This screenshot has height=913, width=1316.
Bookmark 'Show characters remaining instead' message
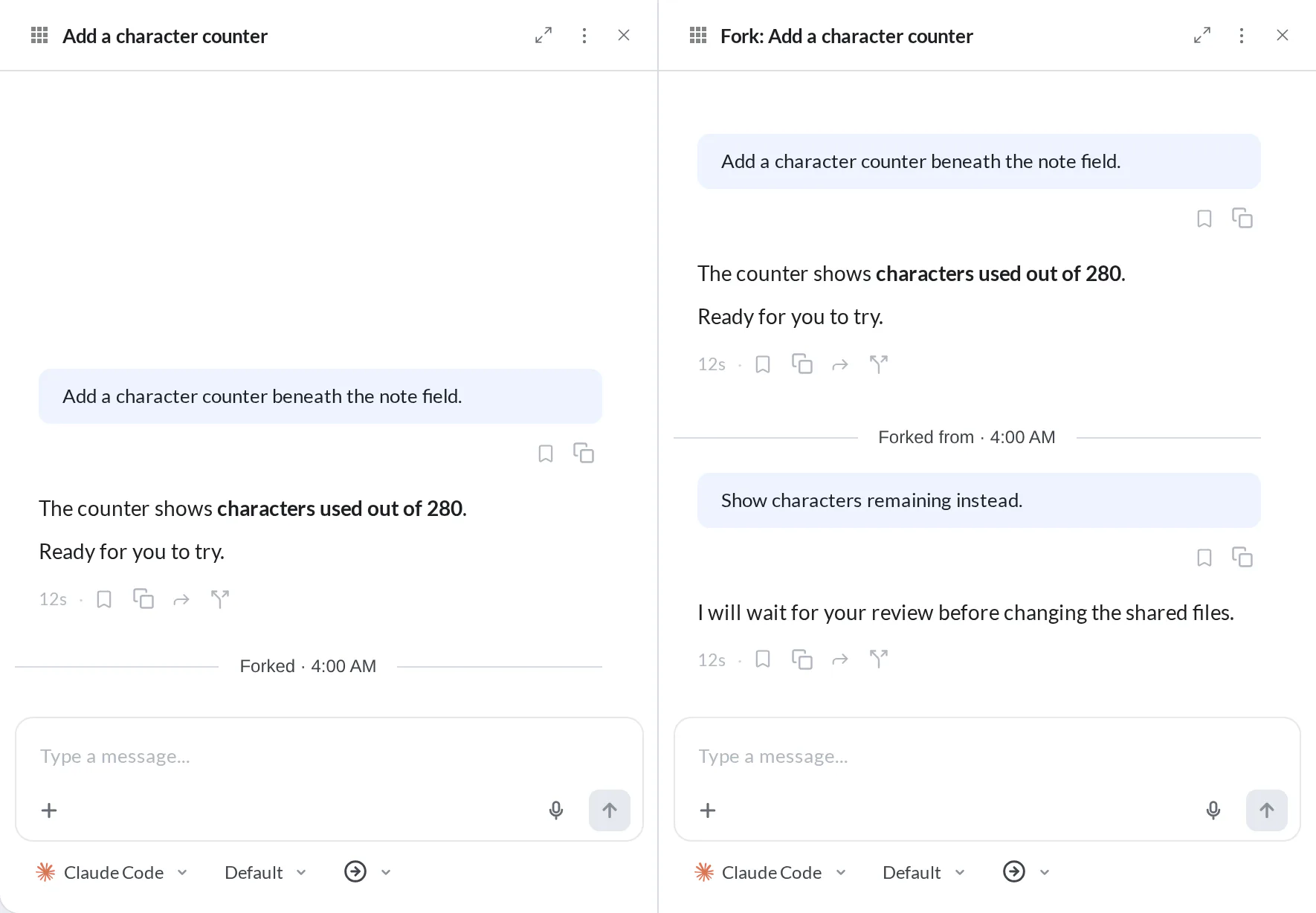point(1204,558)
